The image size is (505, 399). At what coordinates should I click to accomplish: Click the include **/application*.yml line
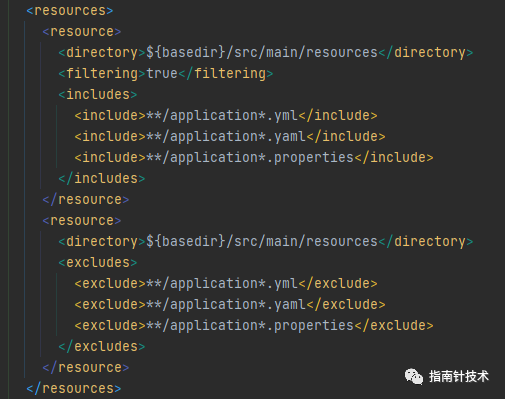point(226,115)
